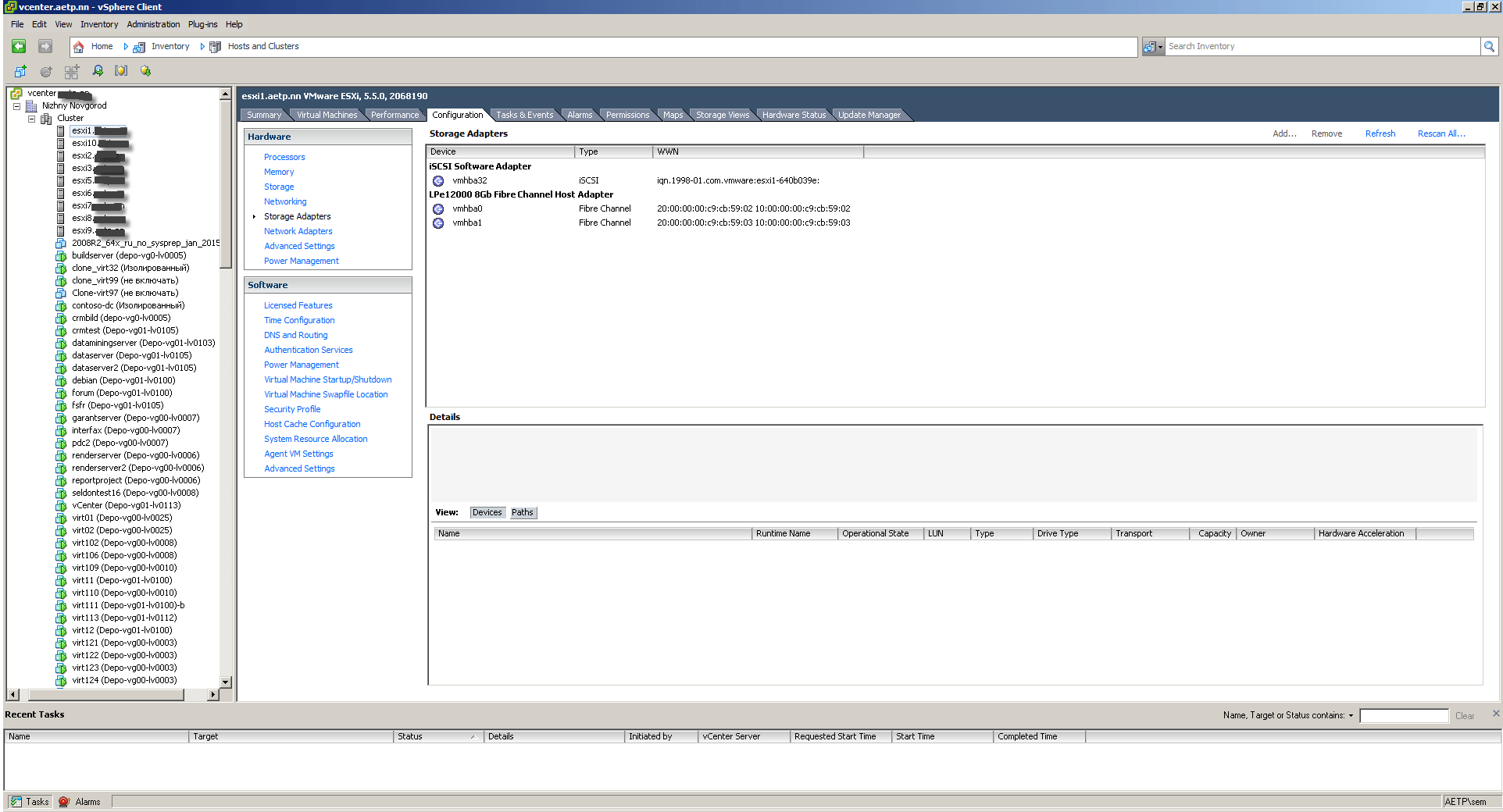Switch to the Update Manager tab
Screen dimensions: 1503x812
[869, 115]
